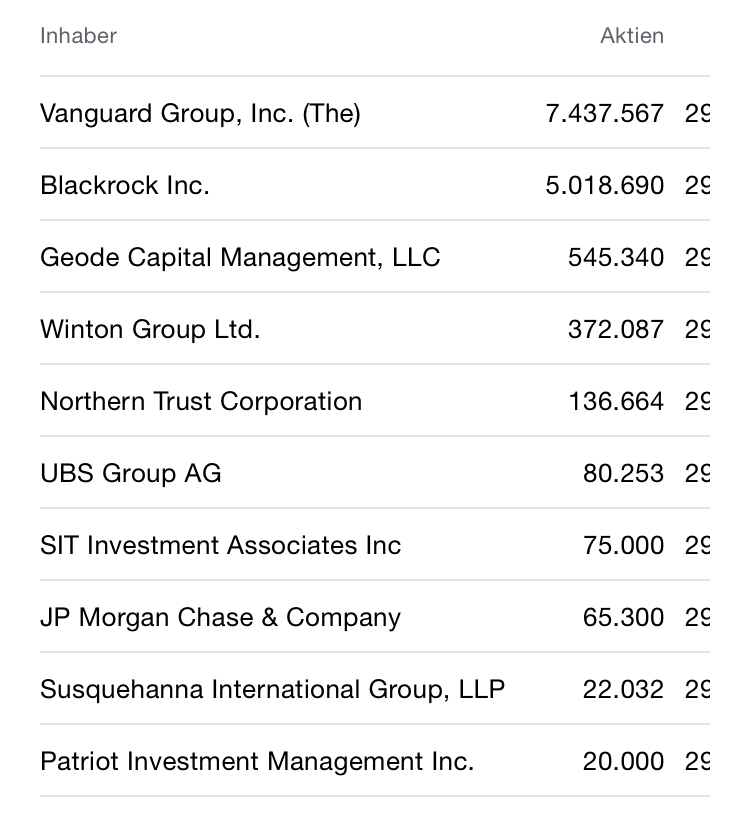The width and height of the screenshot is (750, 827).
Task: Select Geode Capital Management, LLC
Action: click(240, 257)
